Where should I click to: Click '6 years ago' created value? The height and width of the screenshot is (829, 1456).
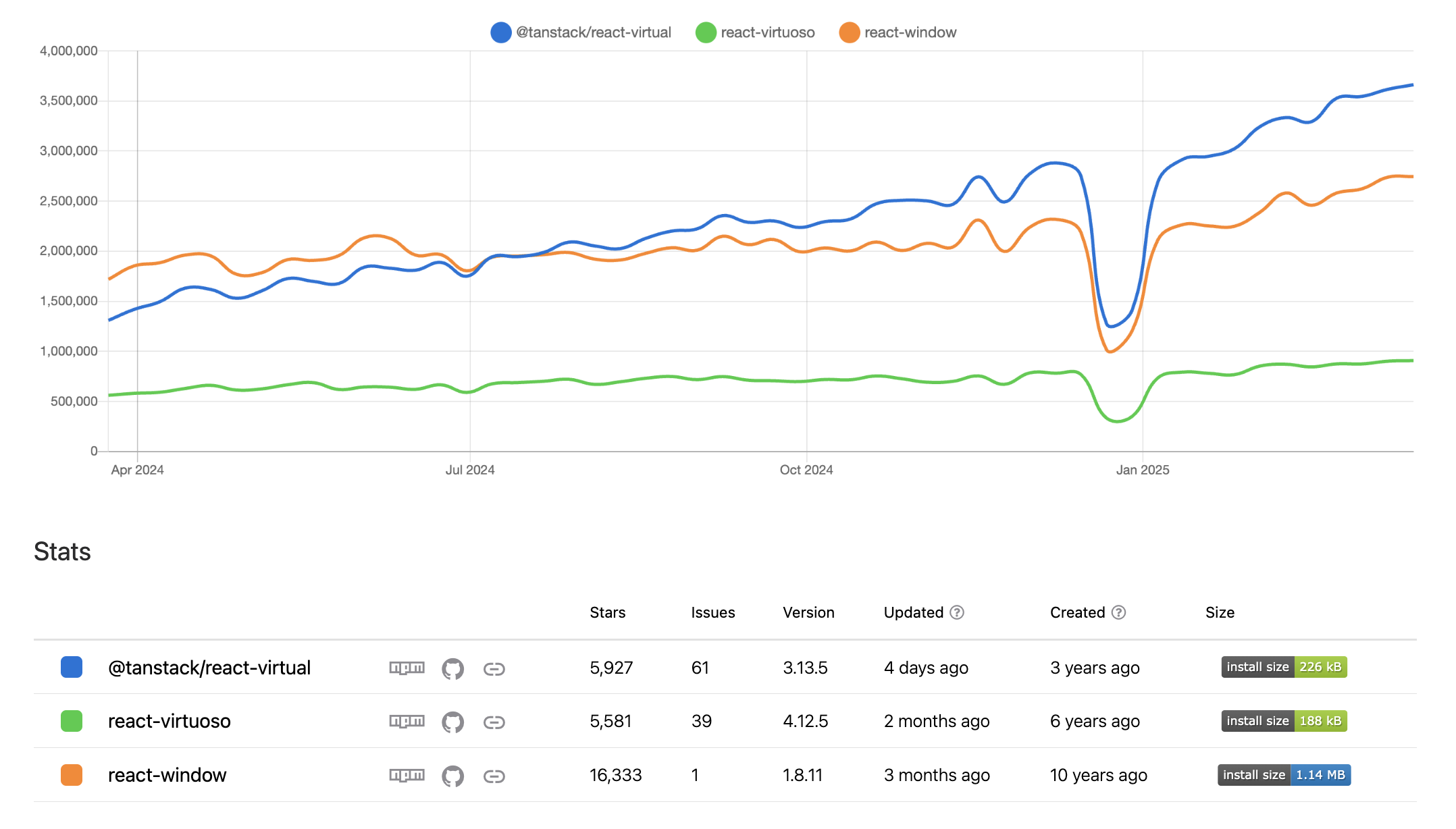1095,721
